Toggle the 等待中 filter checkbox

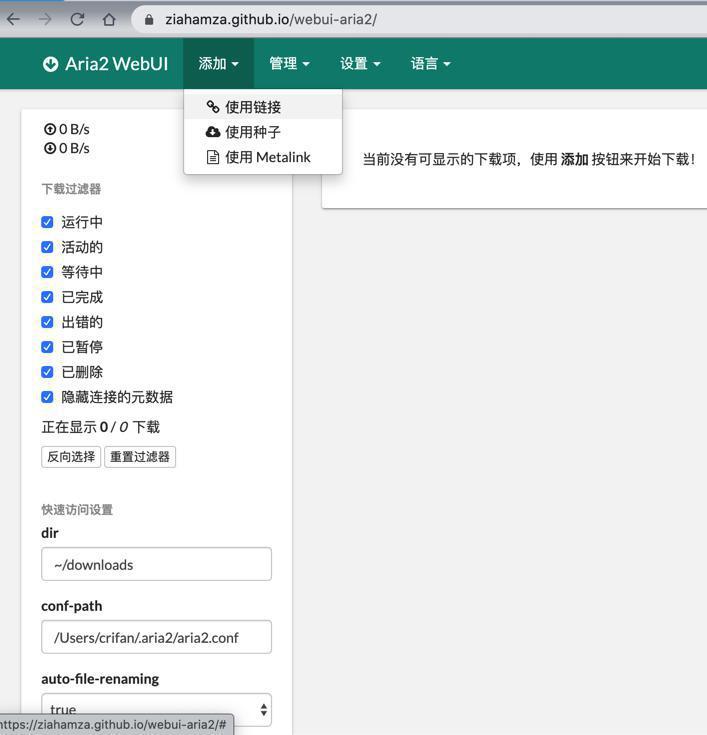pyautogui.click(x=47, y=272)
